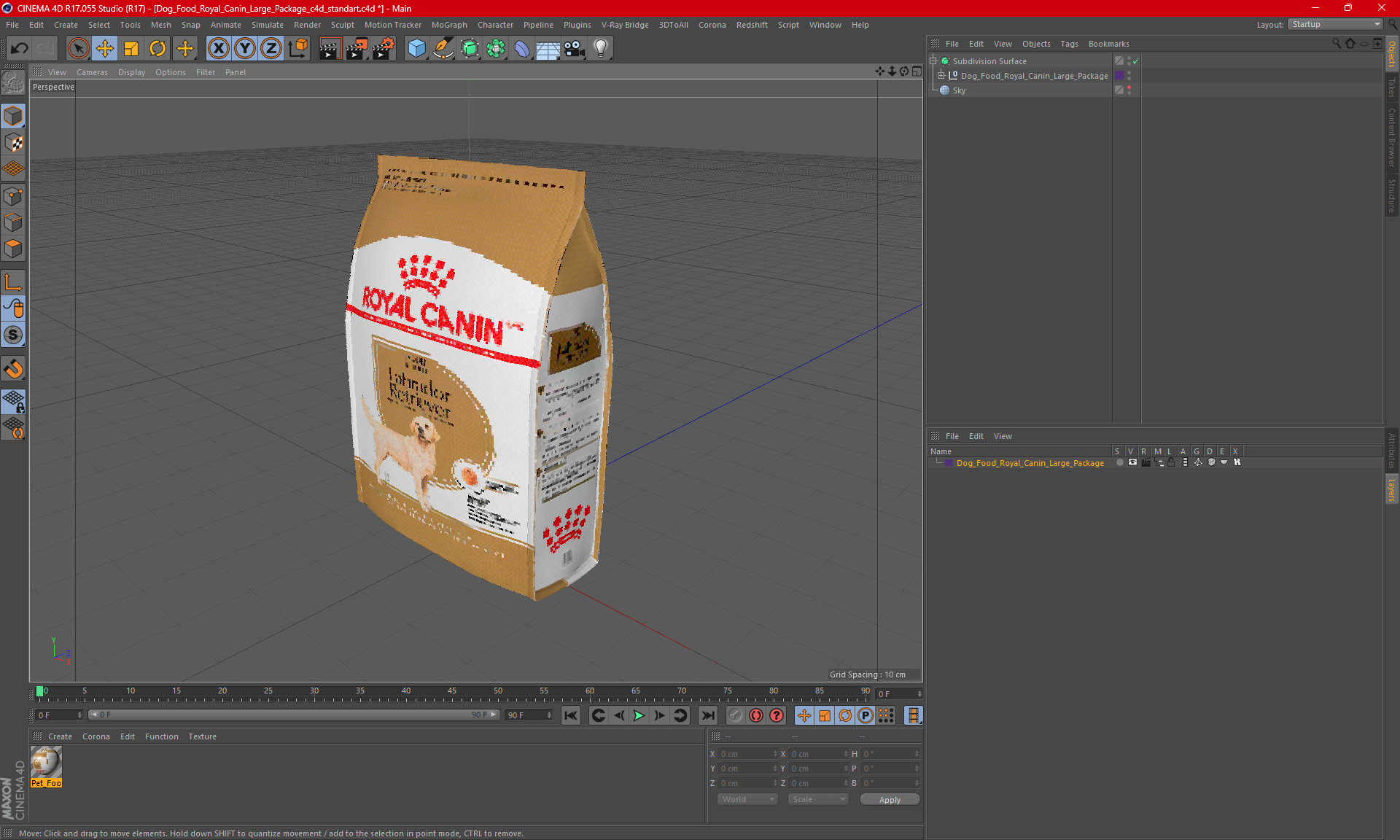Image resolution: width=1400 pixels, height=840 pixels.
Task: Enable Axis modification tool
Action: click(x=14, y=282)
